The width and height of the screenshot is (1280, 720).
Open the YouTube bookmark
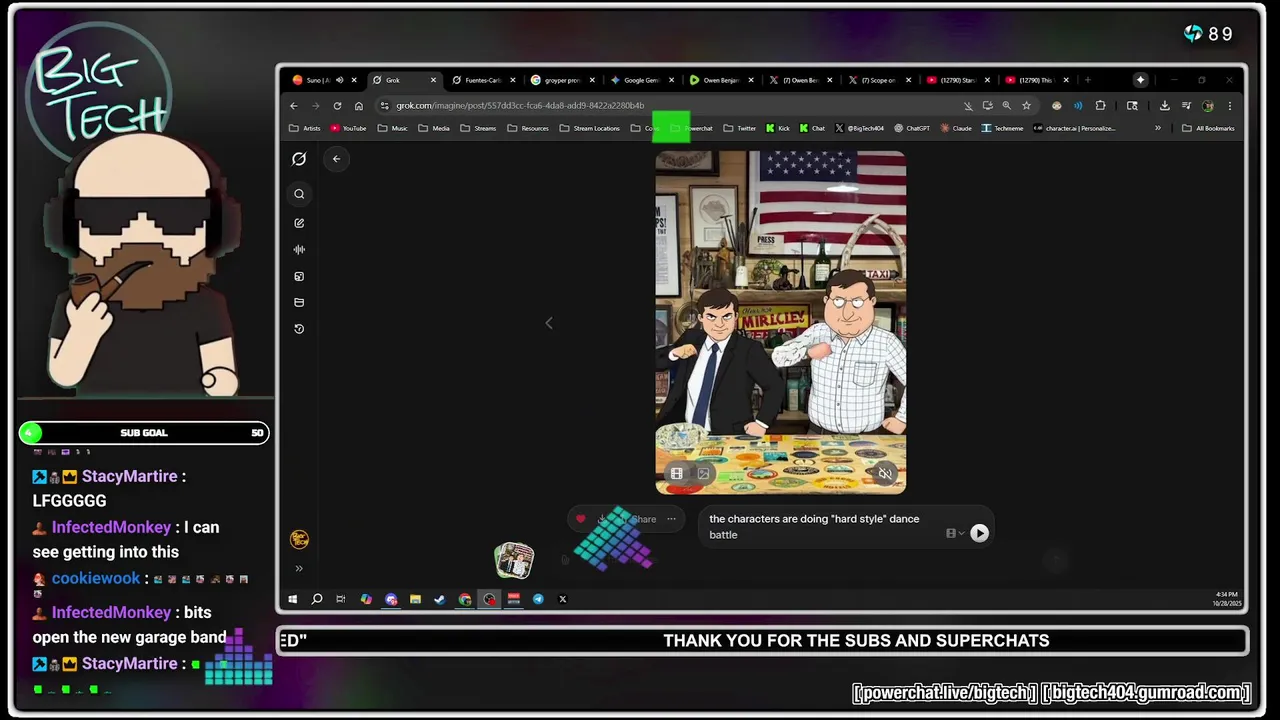(349, 128)
